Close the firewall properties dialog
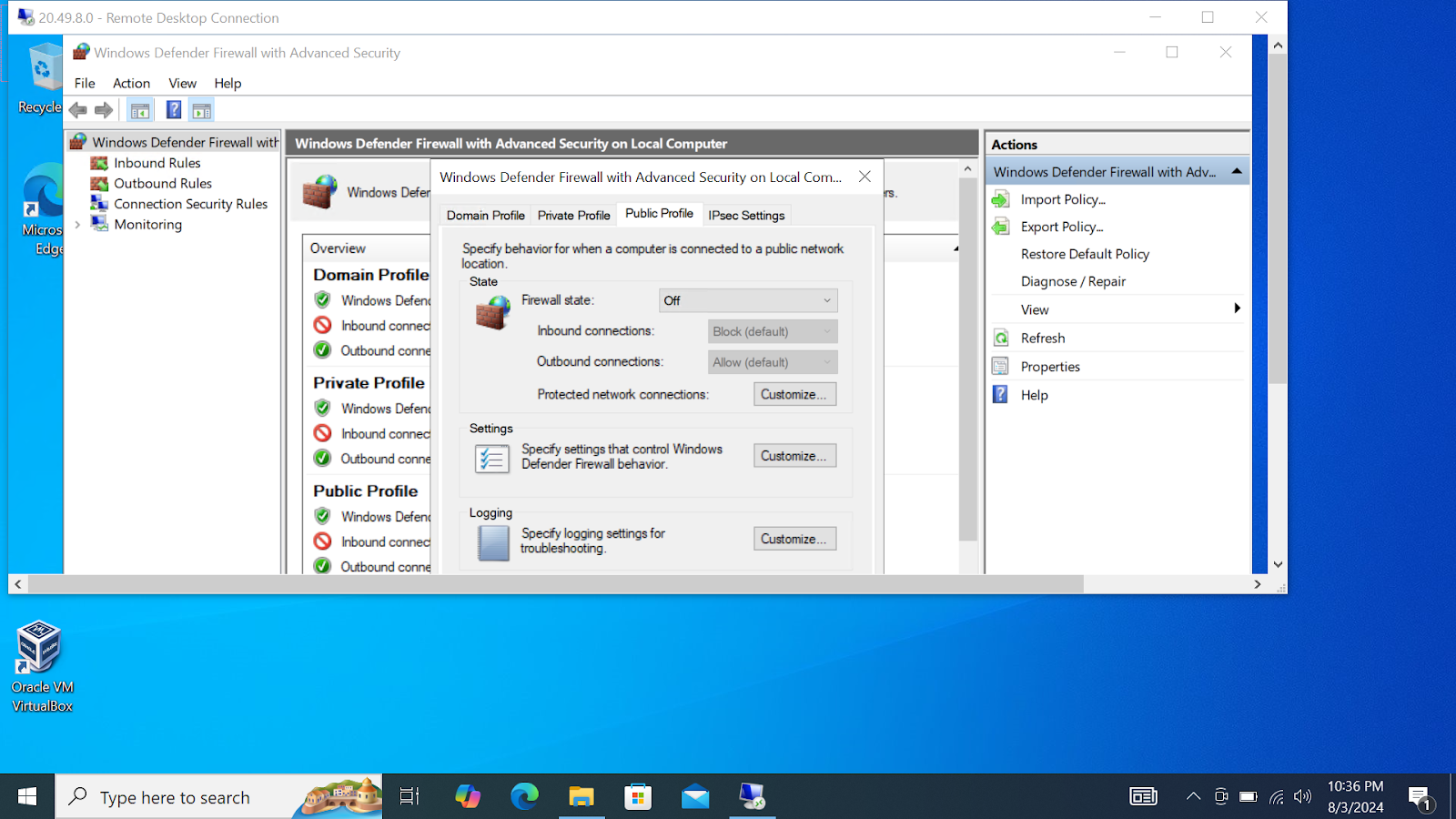 click(864, 177)
